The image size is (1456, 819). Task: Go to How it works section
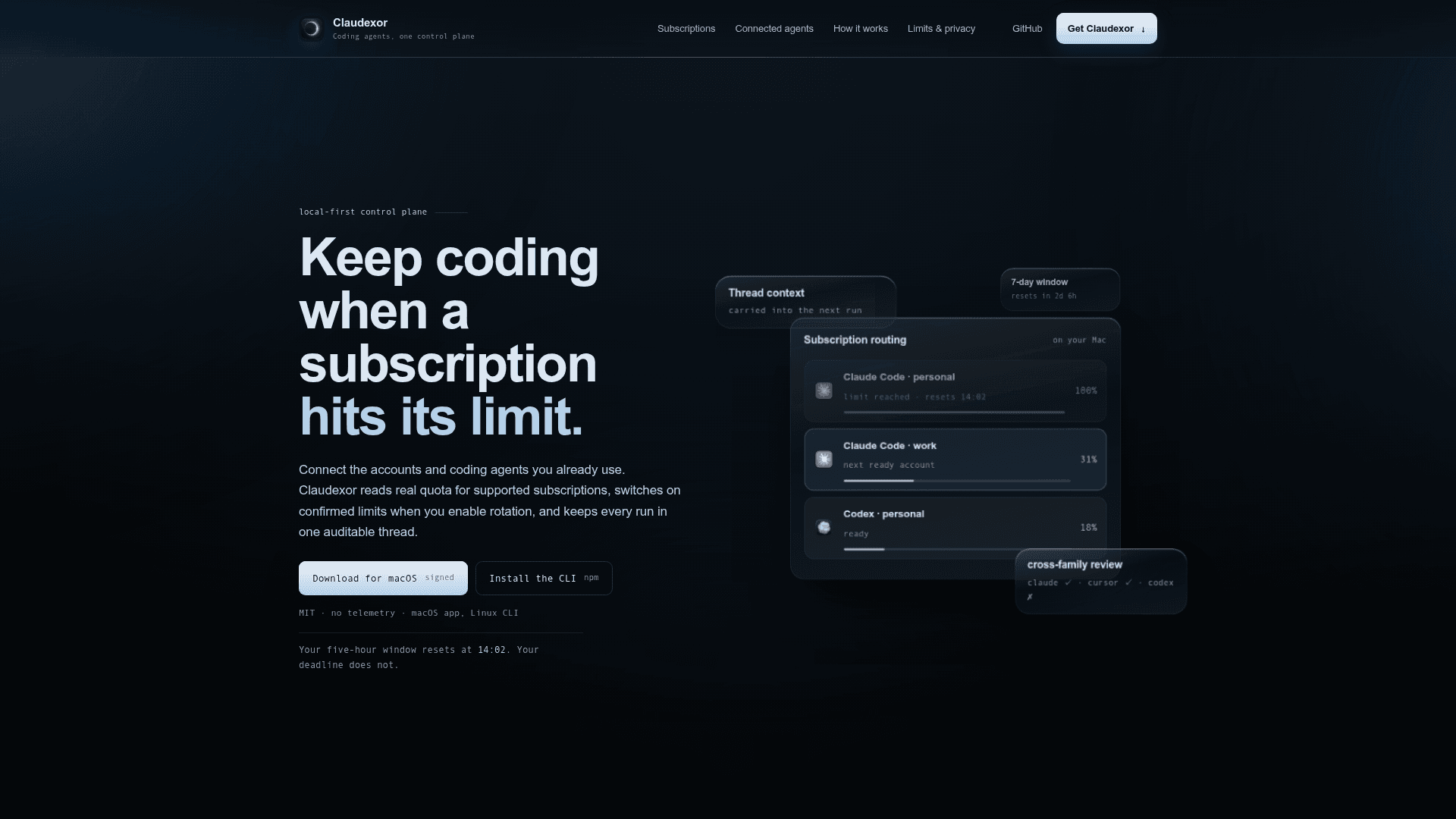coord(861,29)
